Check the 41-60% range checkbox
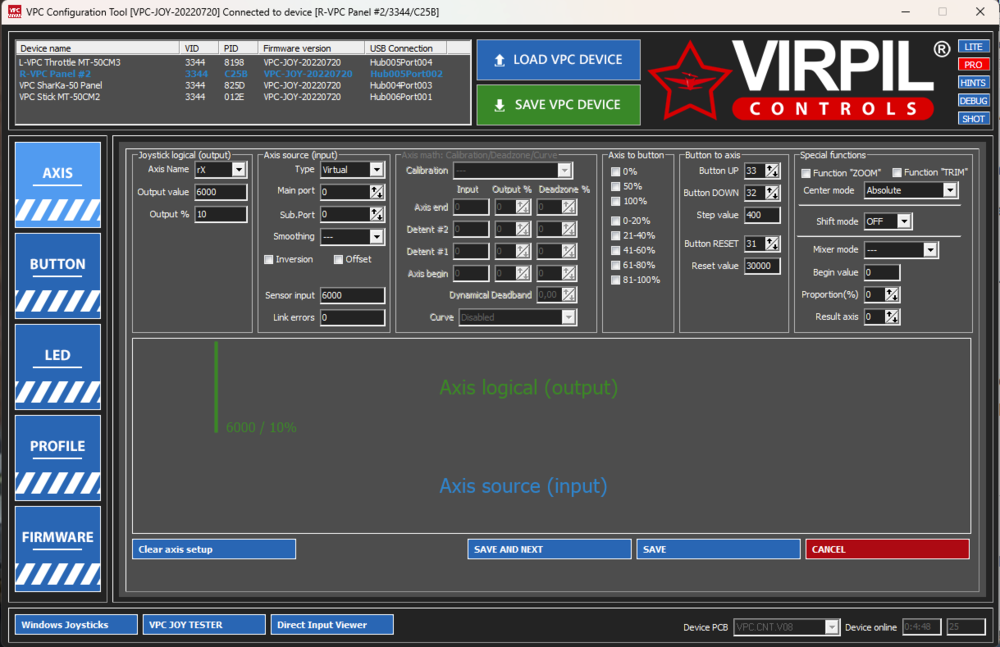 pyautogui.click(x=615, y=250)
